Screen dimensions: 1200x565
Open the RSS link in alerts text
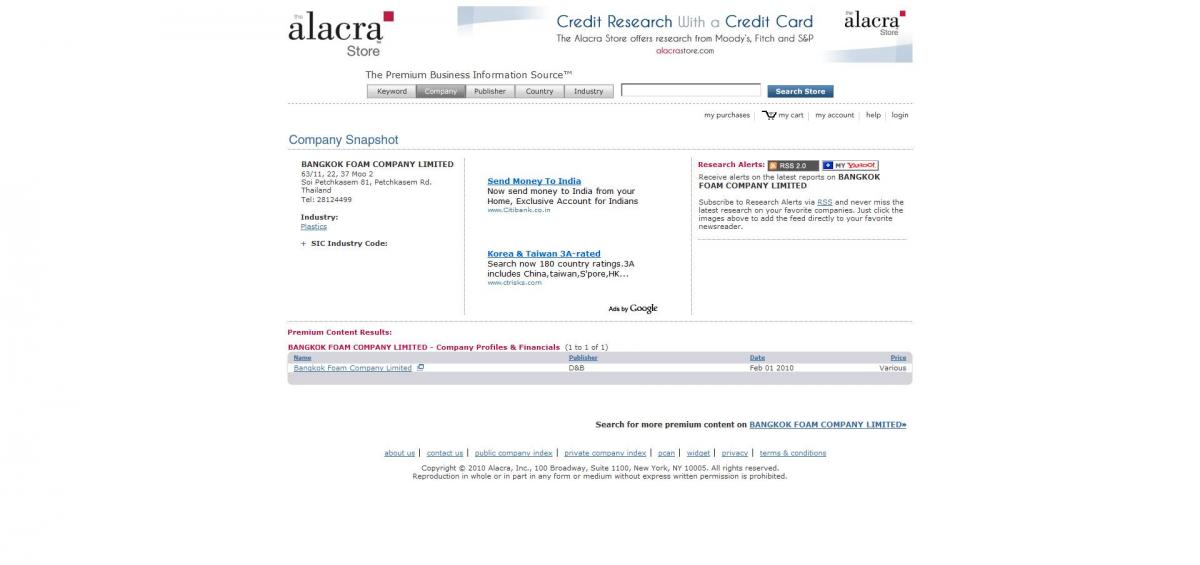point(824,202)
